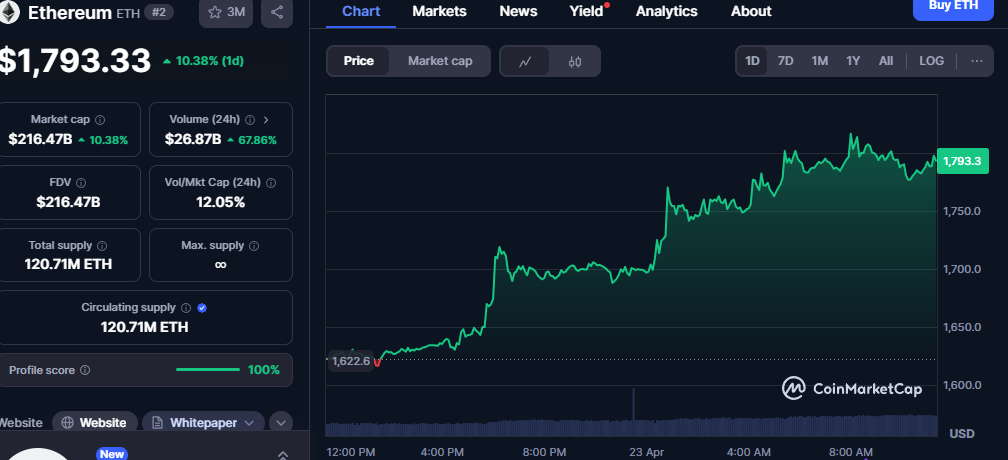The width and height of the screenshot is (1008, 460).
Task: Select the Market cap chart toggle
Action: (x=440, y=61)
